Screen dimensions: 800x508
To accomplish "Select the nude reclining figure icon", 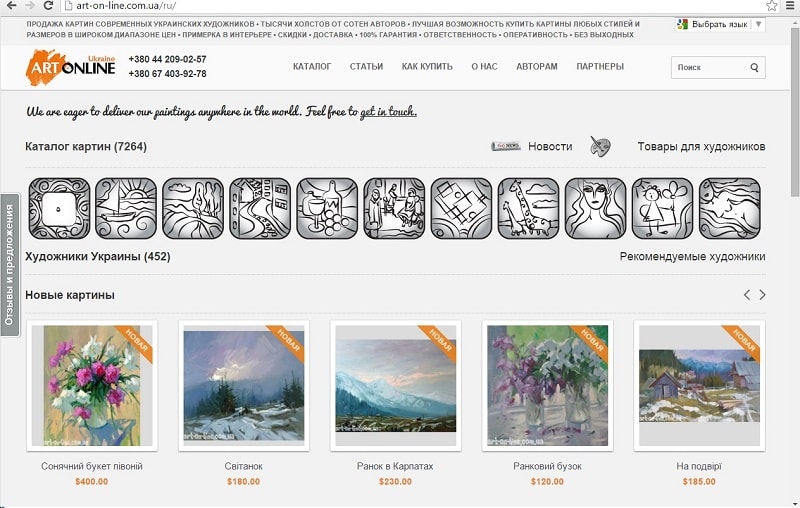I will tap(730, 208).
